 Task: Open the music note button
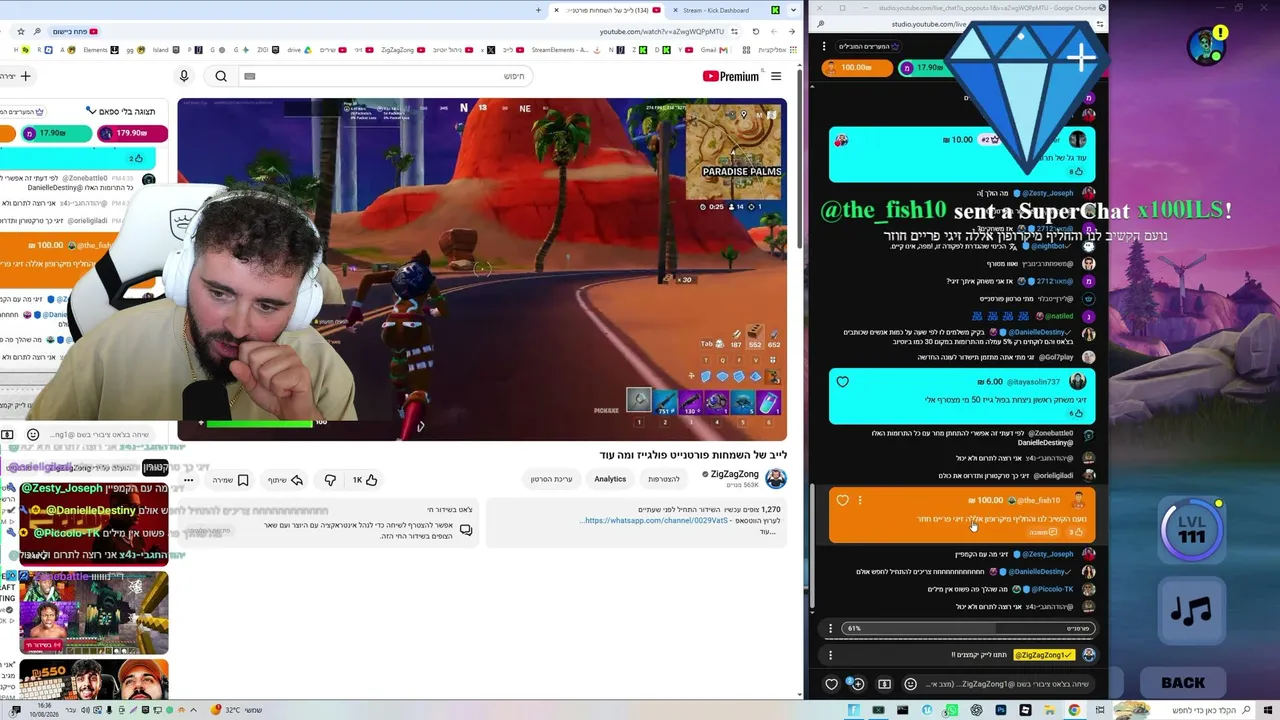point(1191,611)
